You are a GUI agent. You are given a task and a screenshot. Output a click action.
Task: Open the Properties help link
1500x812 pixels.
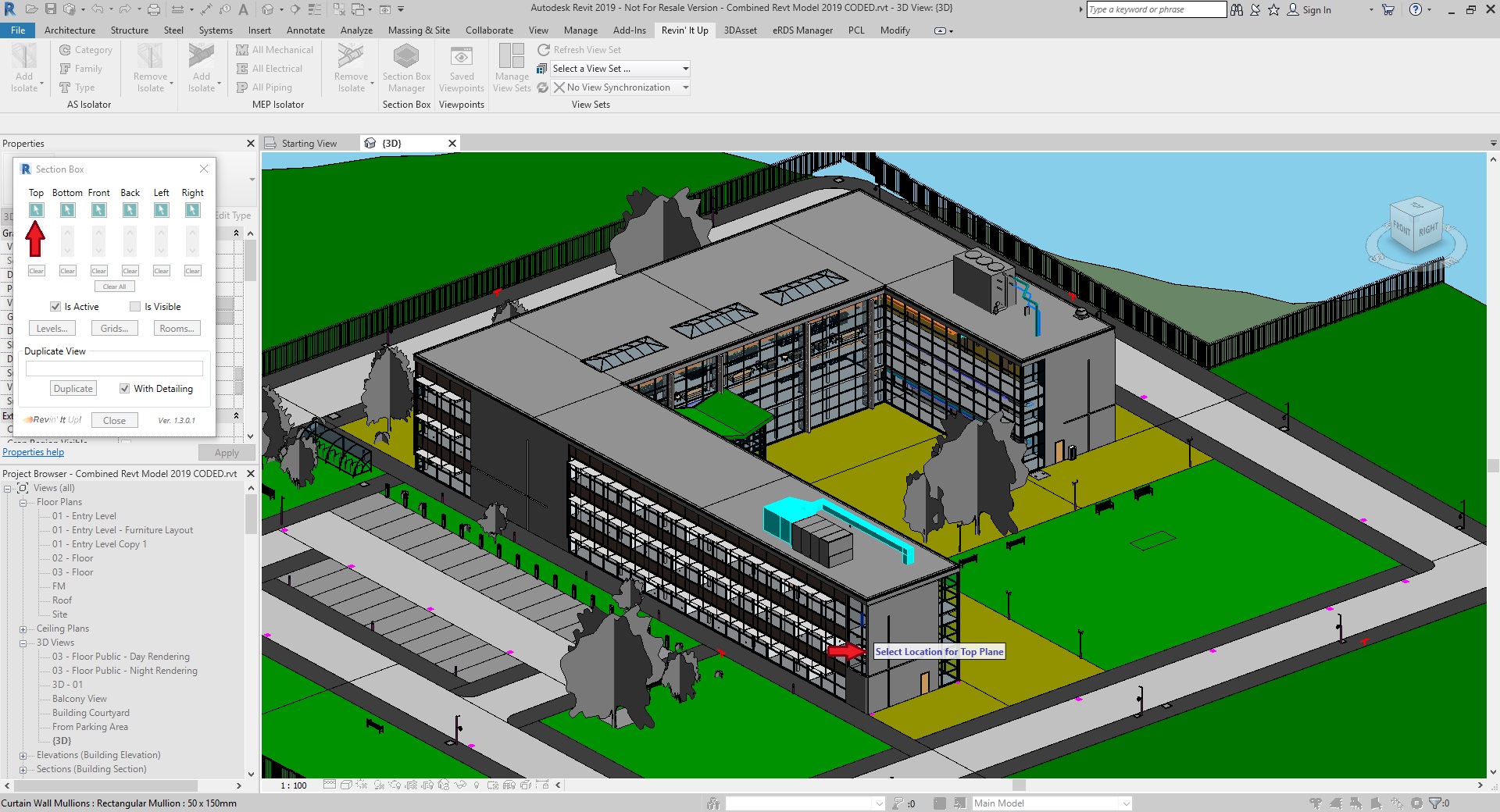pos(34,452)
